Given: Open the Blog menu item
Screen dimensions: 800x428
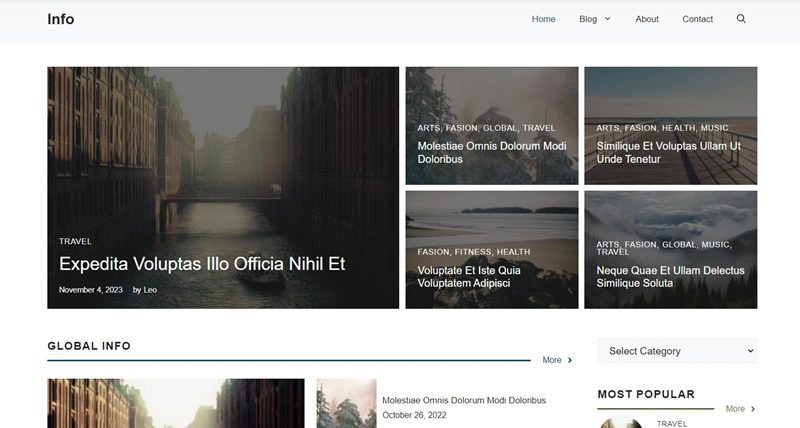Looking at the screenshot, I should (588, 19).
